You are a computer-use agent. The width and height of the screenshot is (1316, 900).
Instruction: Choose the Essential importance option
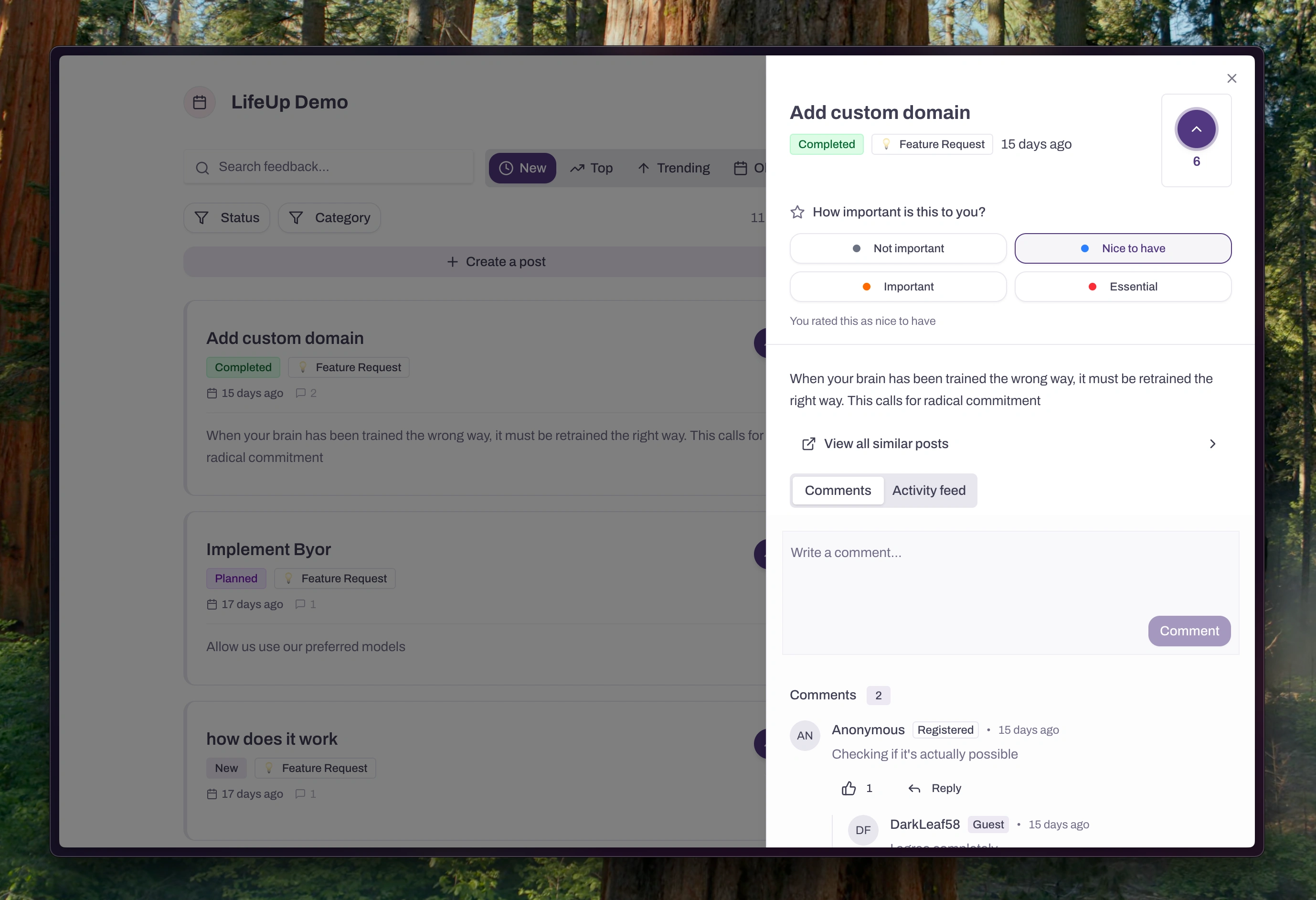[x=1123, y=286]
